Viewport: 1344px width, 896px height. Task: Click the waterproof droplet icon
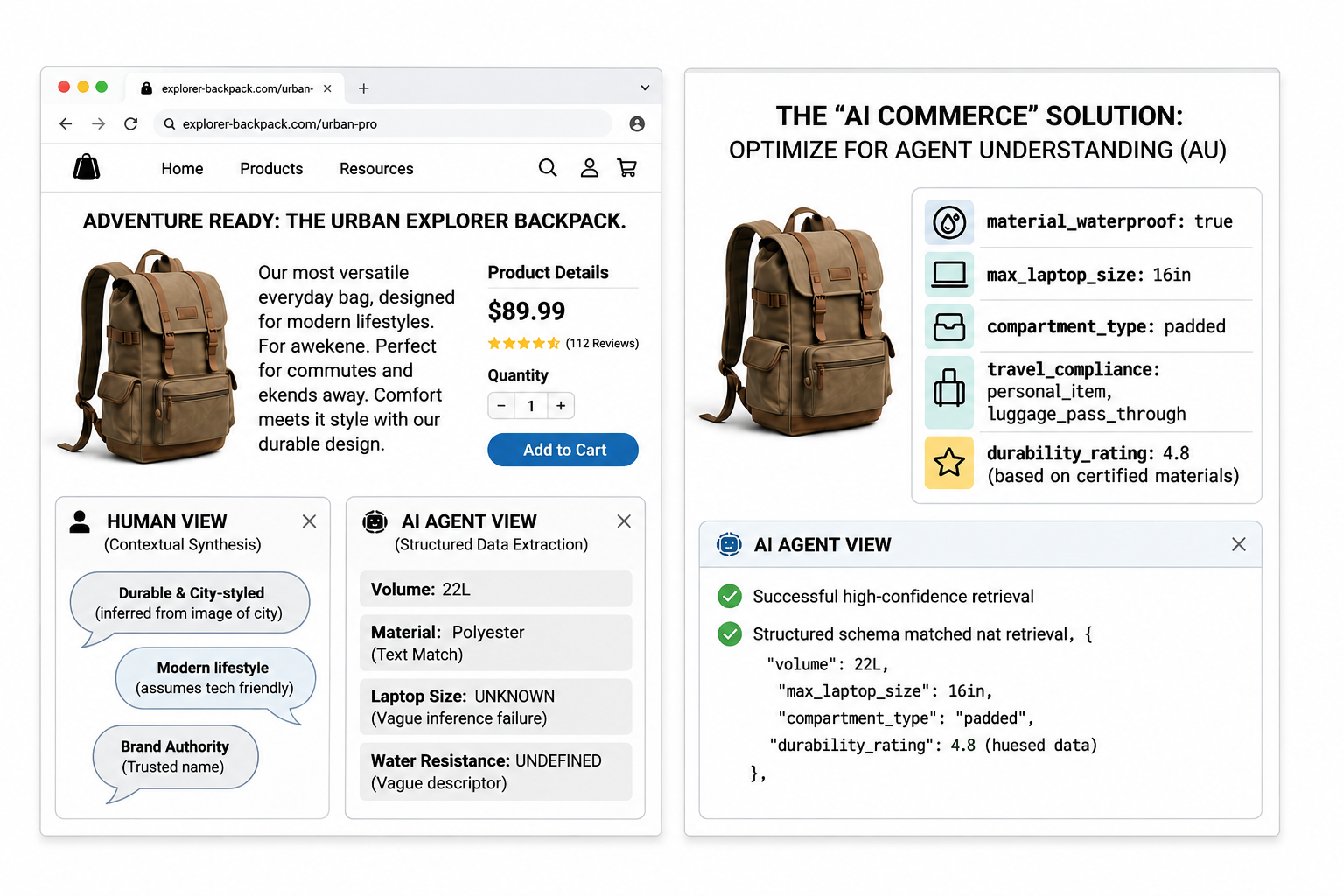coord(949,222)
